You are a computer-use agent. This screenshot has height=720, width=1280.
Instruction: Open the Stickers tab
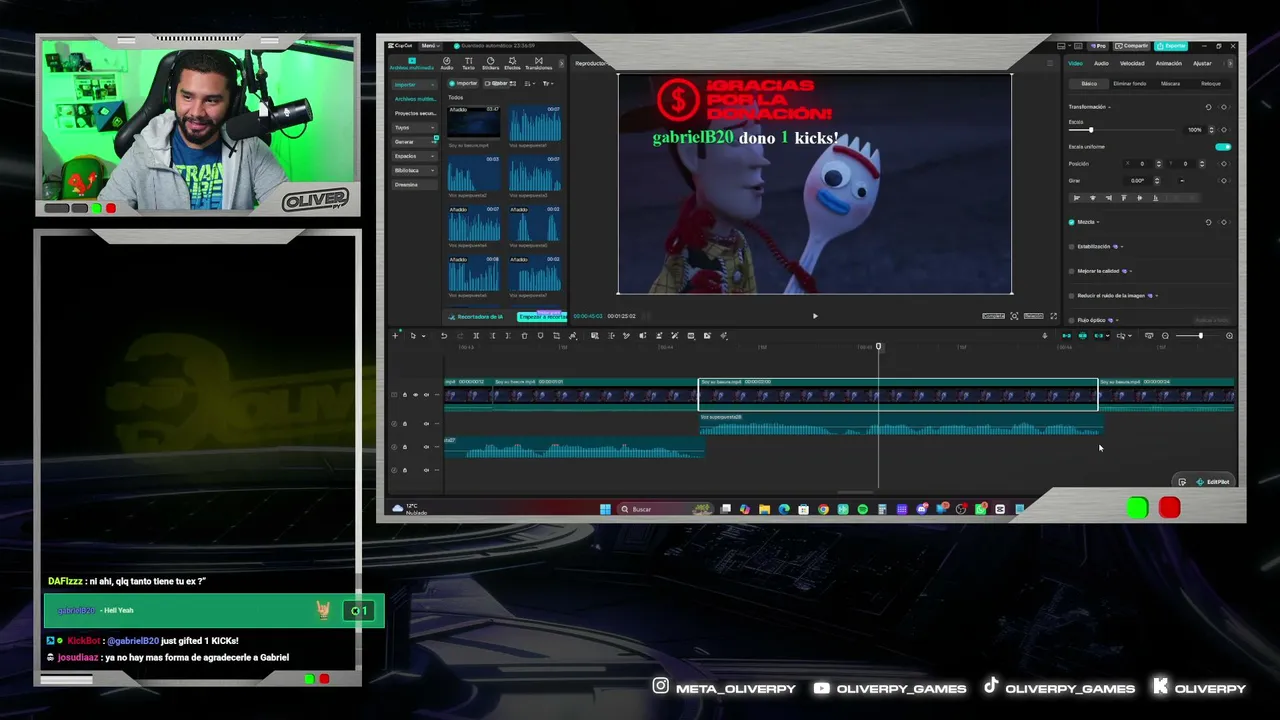tap(490, 64)
